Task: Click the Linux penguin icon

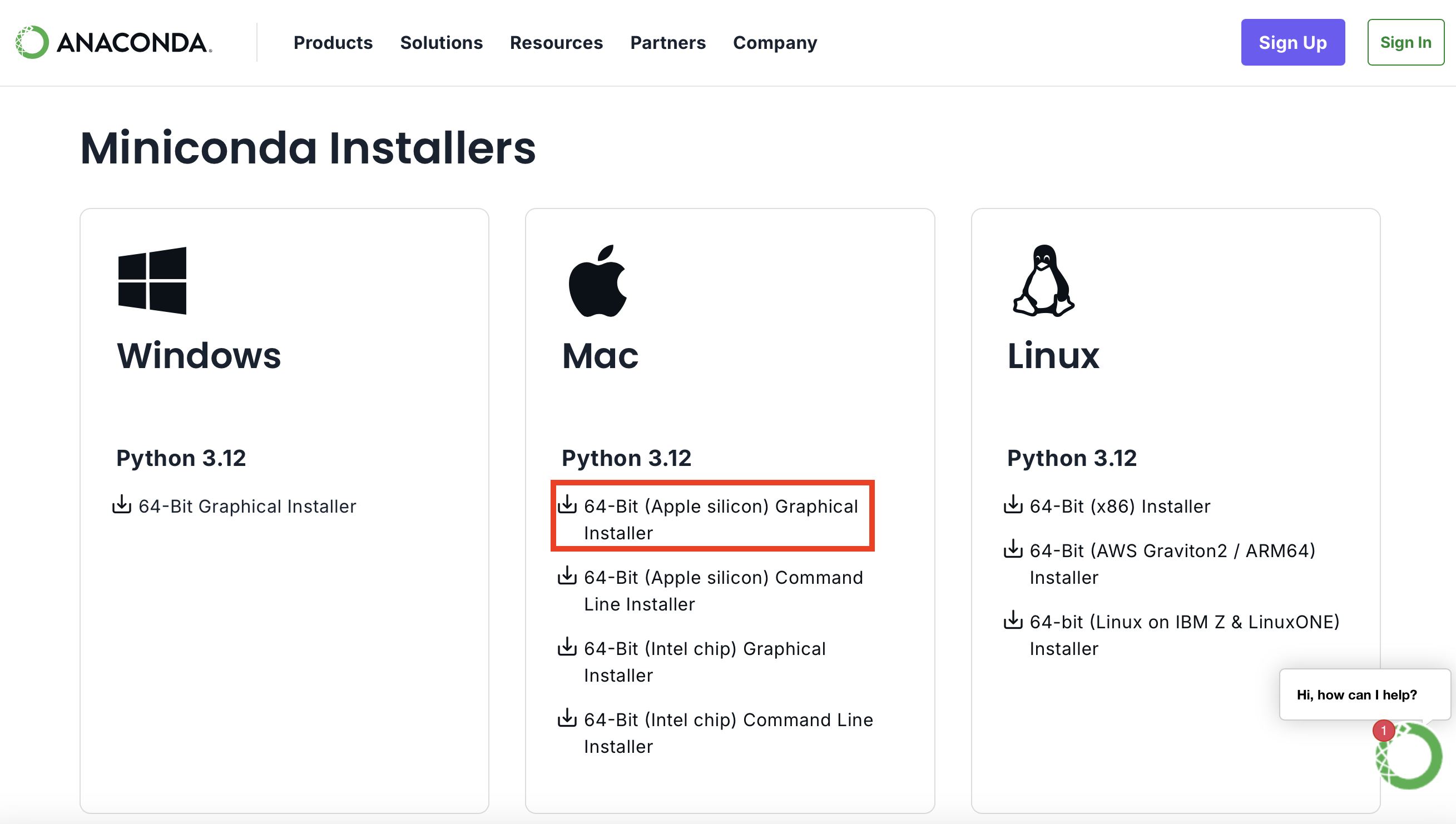Action: 1043,281
